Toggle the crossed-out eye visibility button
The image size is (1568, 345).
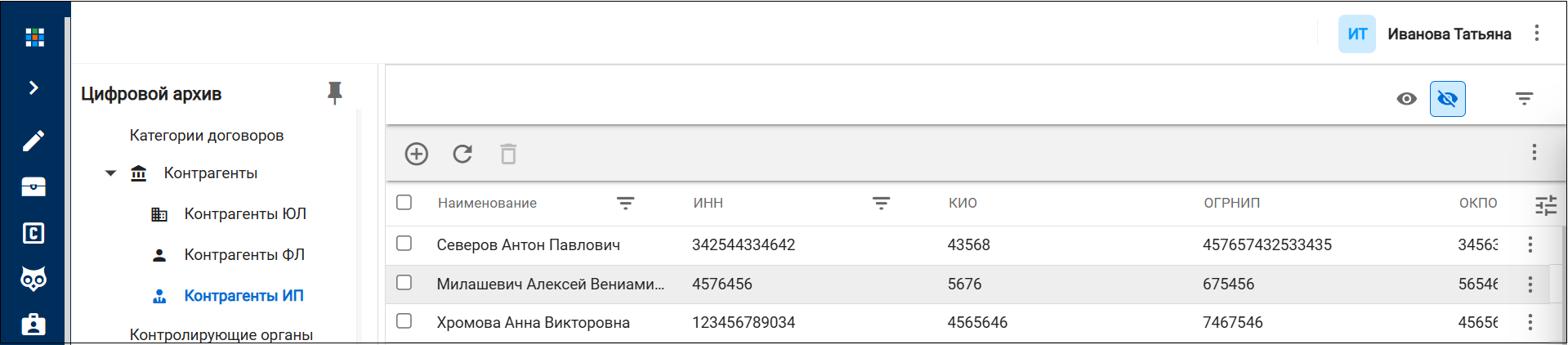(x=1447, y=99)
